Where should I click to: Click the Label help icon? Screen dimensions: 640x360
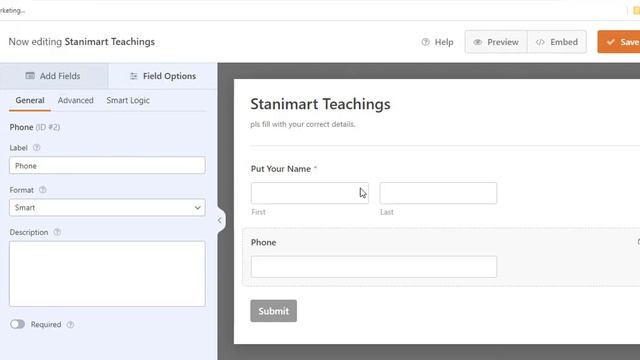point(37,148)
